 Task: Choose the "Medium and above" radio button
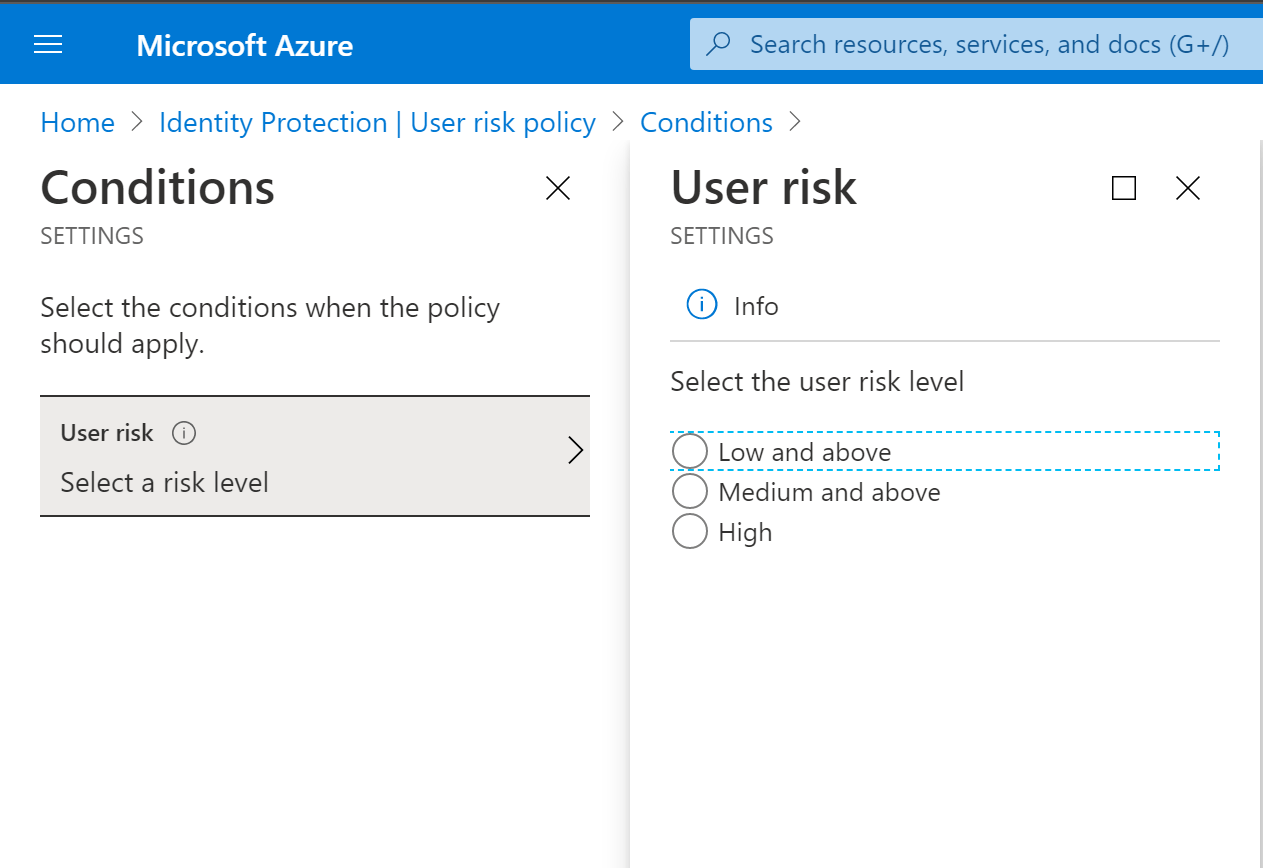tap(690, 491)
